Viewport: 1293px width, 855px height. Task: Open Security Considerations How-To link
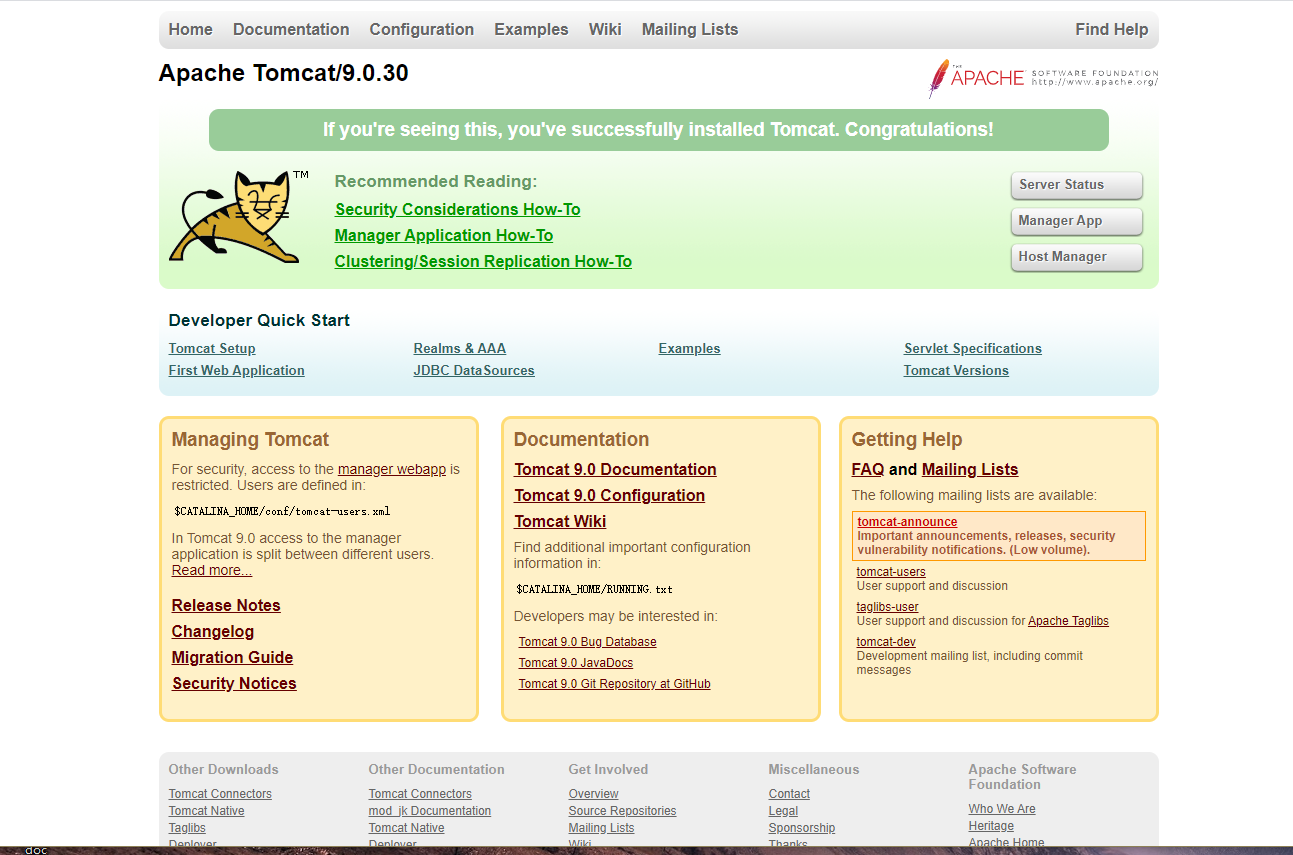coord(458,209)
